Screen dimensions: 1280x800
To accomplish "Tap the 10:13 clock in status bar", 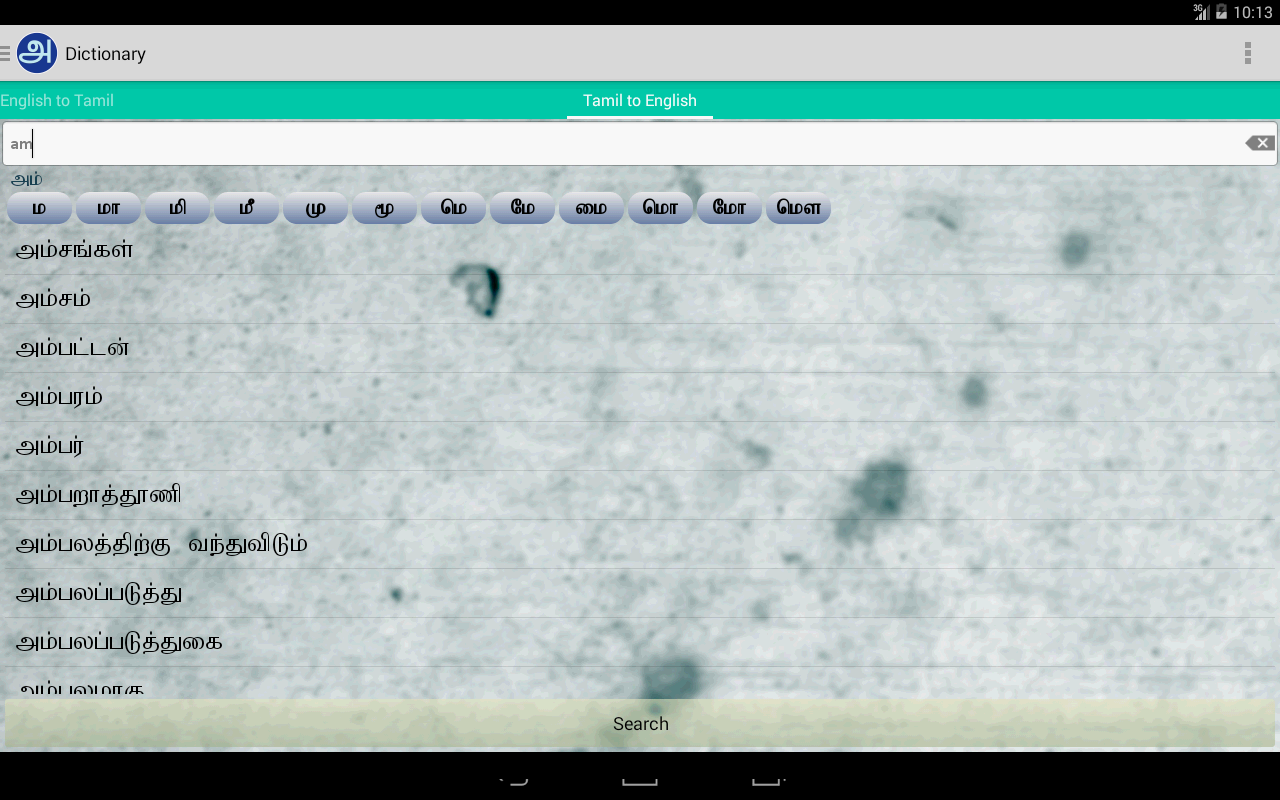I will 1253,12.
